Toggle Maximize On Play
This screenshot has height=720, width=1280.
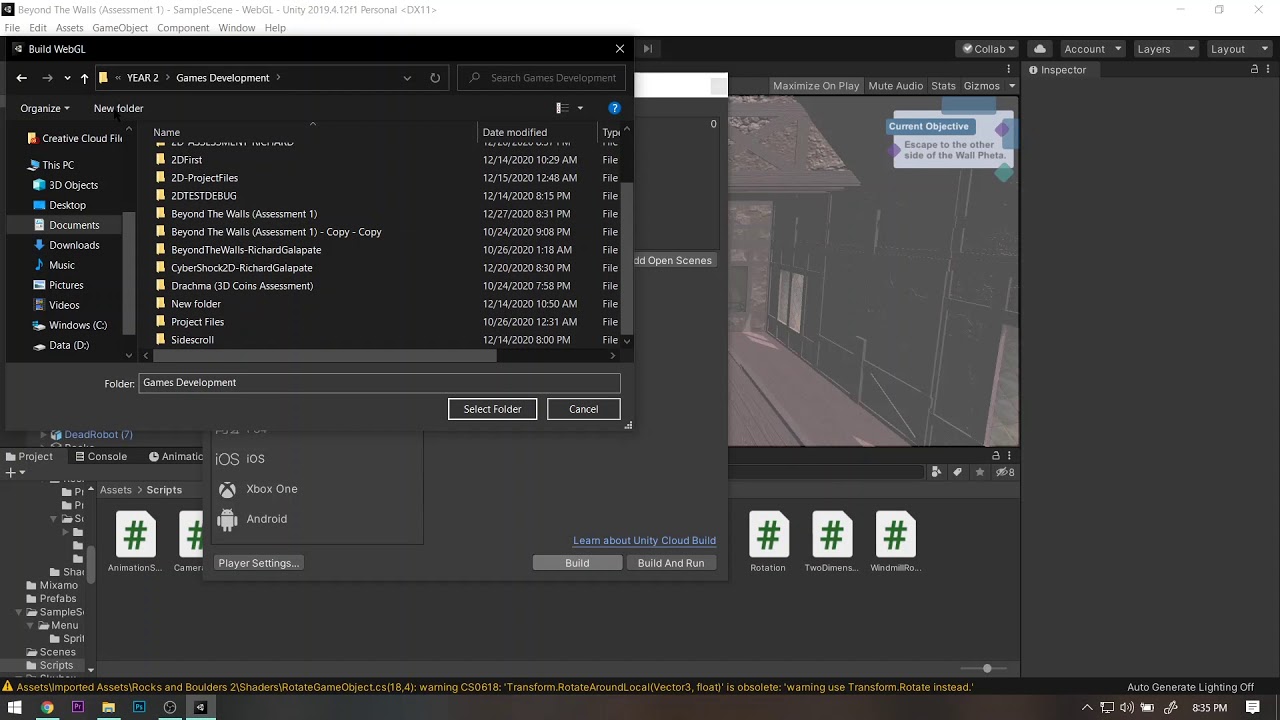tap(816, 86)
